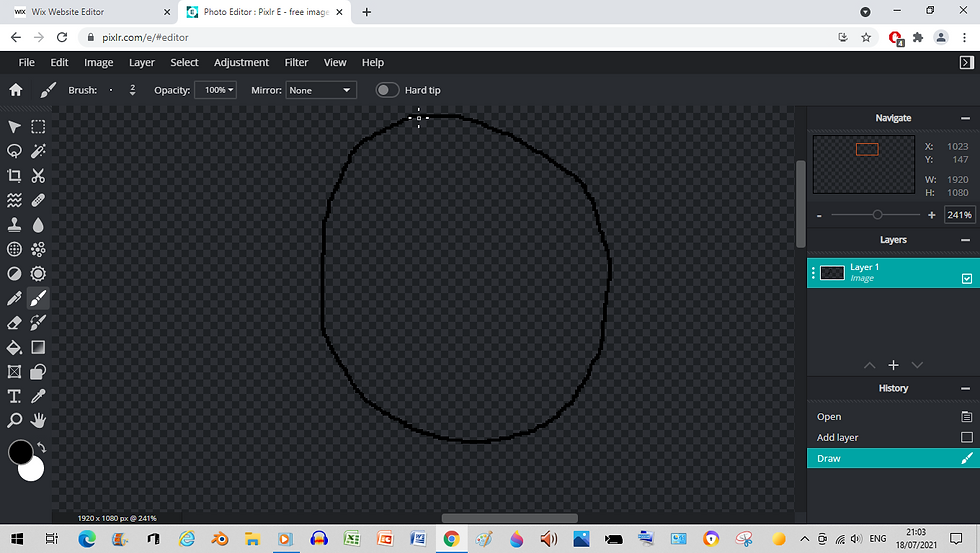Select the Cutout scissors tool
980x553 pixels.
pyautogui.click(x=38, y=176)
